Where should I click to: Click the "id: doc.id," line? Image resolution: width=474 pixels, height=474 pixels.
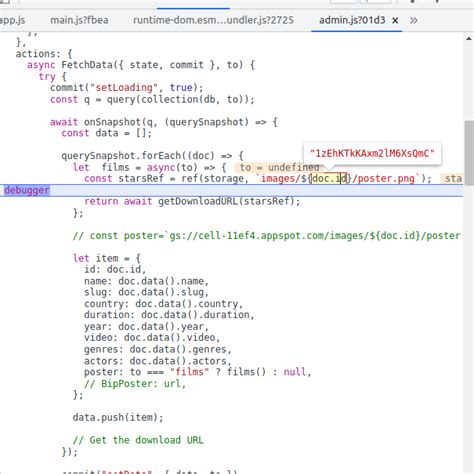115,269
